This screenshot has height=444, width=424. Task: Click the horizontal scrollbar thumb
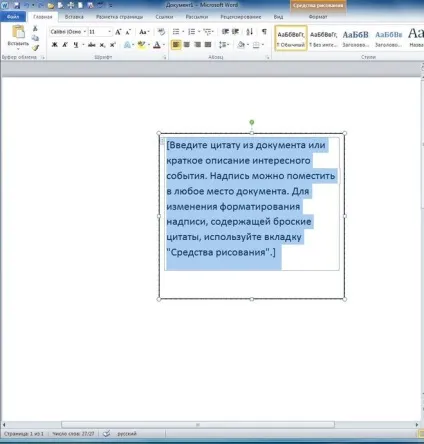(x=198, y=425)
